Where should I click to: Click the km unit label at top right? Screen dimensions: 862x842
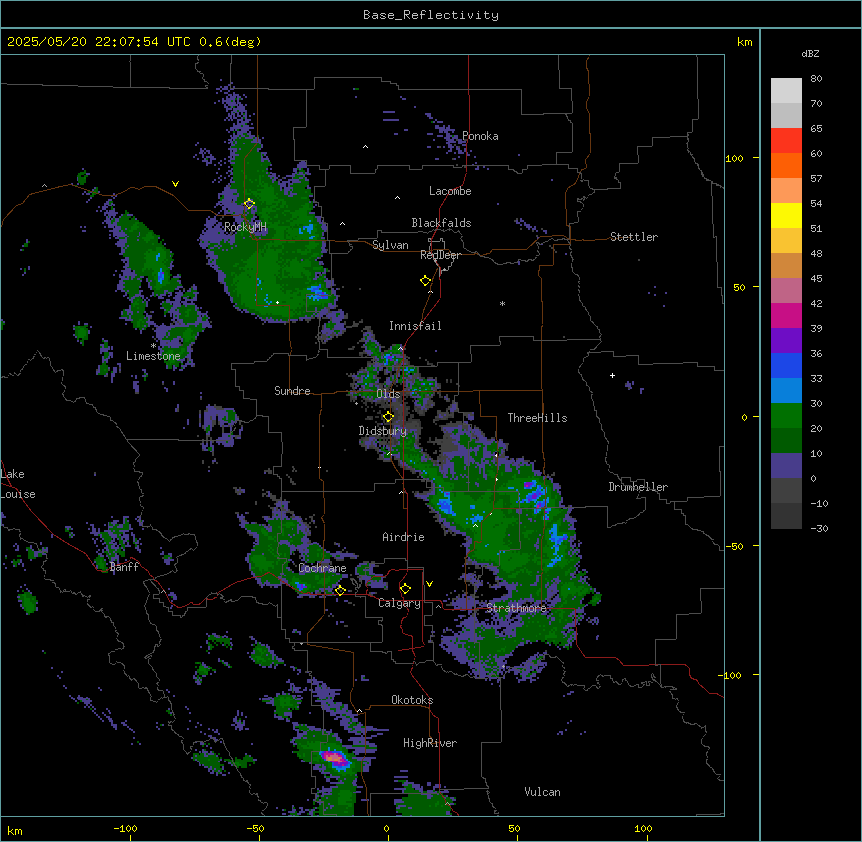point(744,42)
